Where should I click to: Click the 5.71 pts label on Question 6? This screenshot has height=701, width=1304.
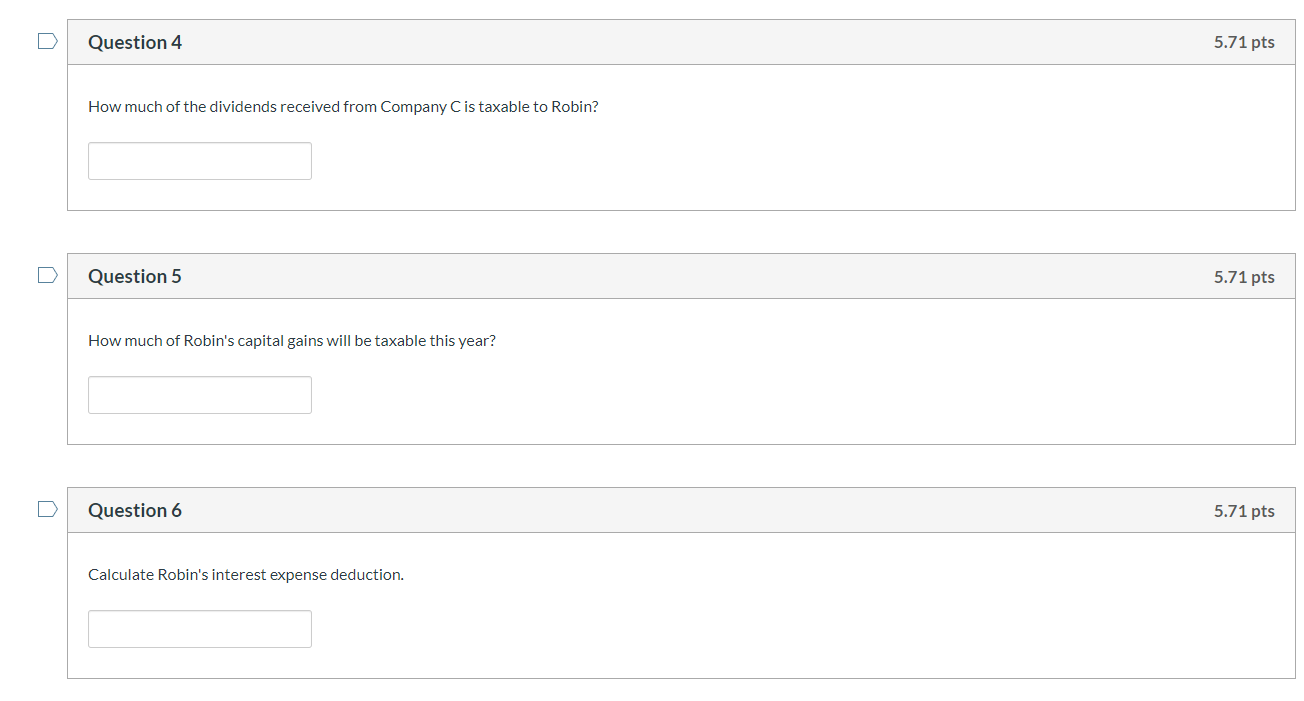(1244, 510)
